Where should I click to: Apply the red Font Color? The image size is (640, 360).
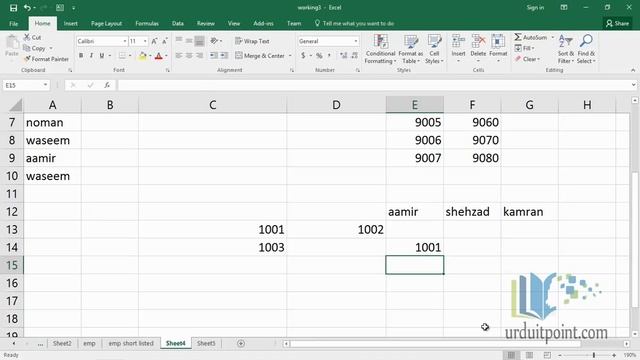click(159, 56)
